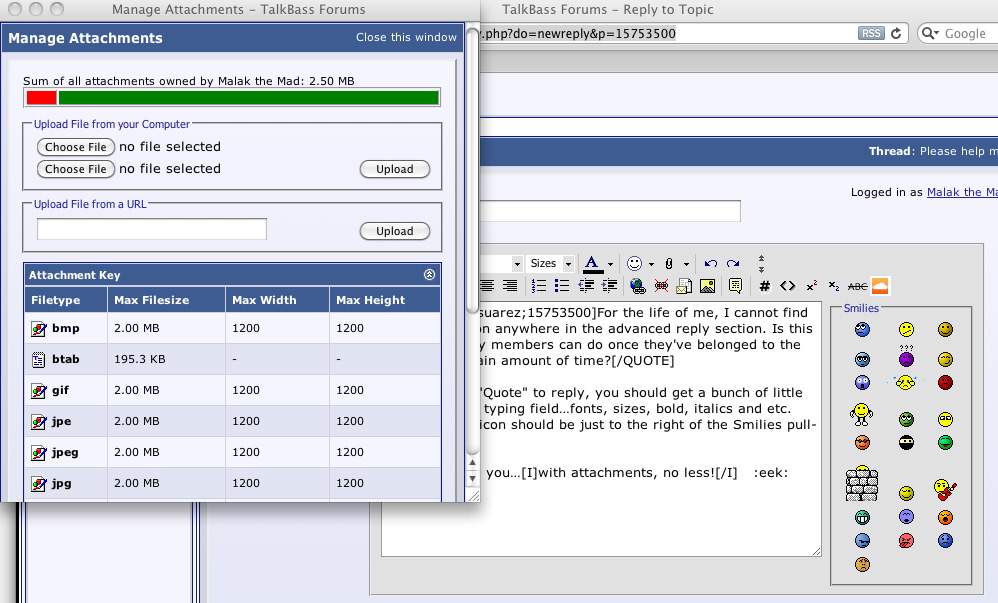Remove link with the unlink icon

click(661, 286)
